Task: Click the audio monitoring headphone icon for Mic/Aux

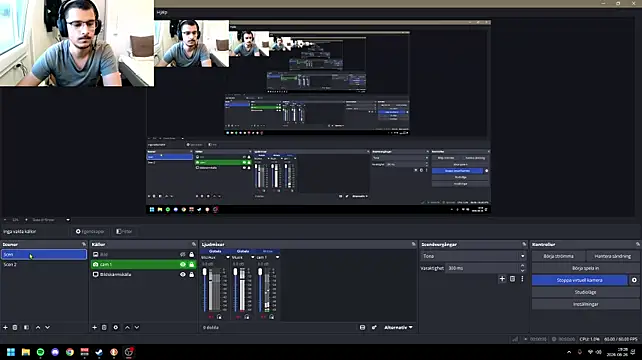Action: point(219,317)
